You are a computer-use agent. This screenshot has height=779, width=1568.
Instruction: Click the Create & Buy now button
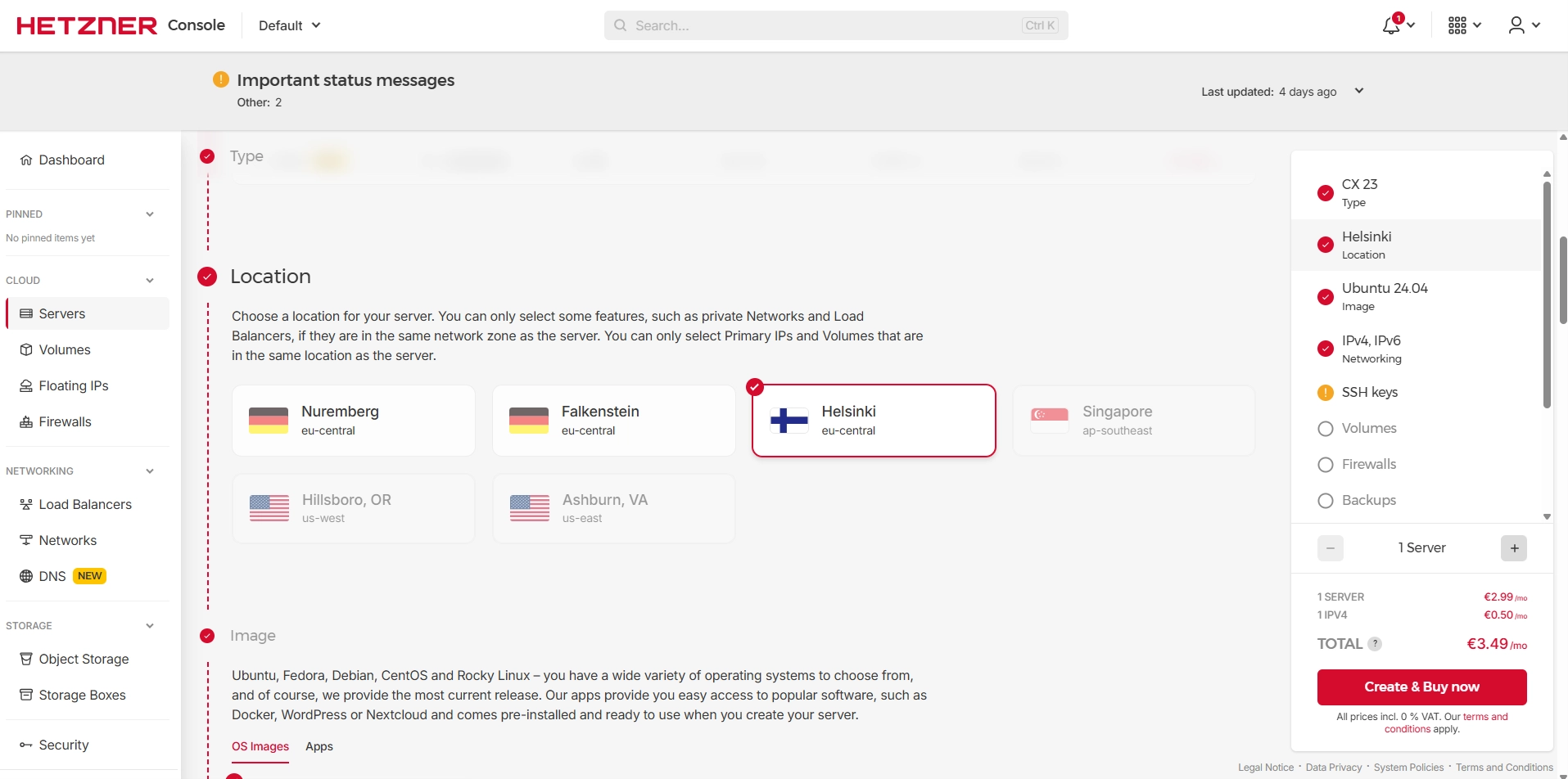[1421, 687]
